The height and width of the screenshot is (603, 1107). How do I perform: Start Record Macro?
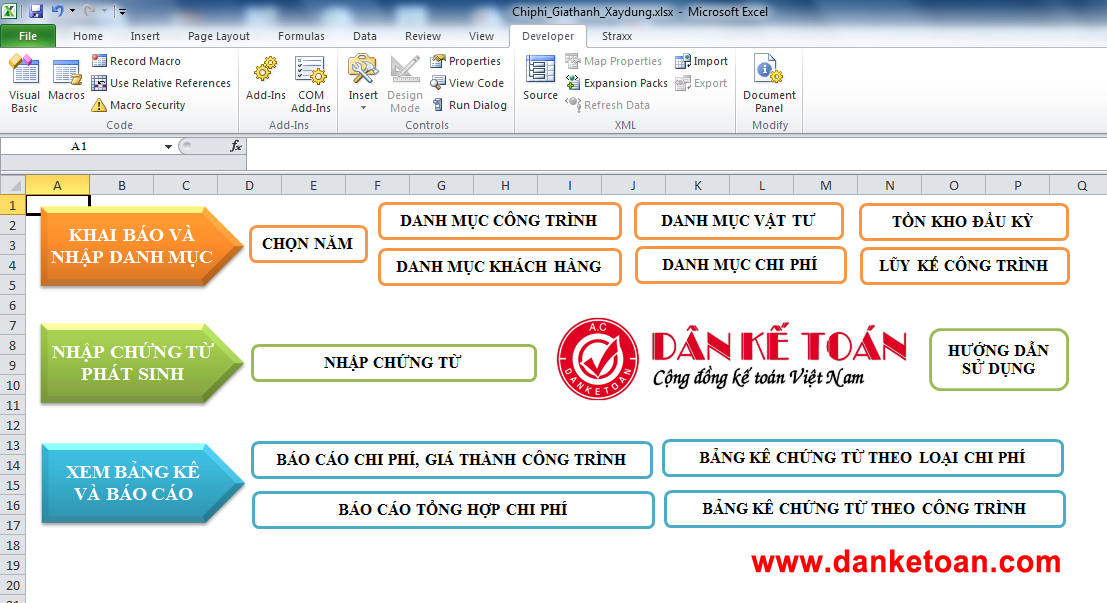click(99, 61)
